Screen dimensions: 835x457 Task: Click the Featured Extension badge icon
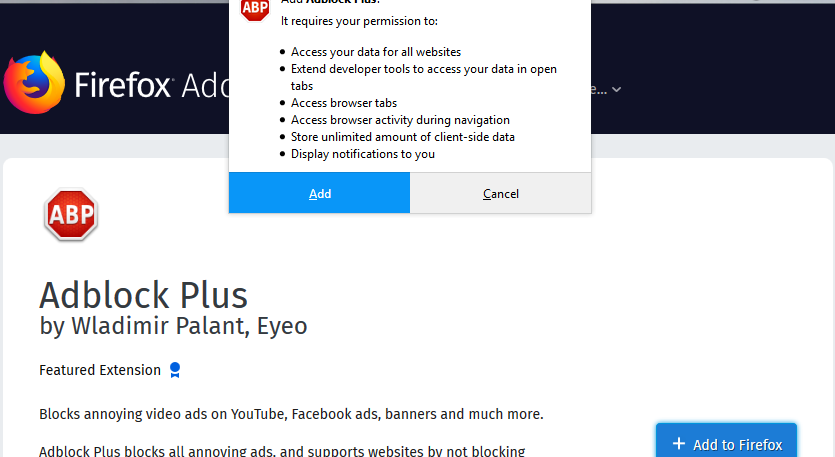[x=175, y=370]
